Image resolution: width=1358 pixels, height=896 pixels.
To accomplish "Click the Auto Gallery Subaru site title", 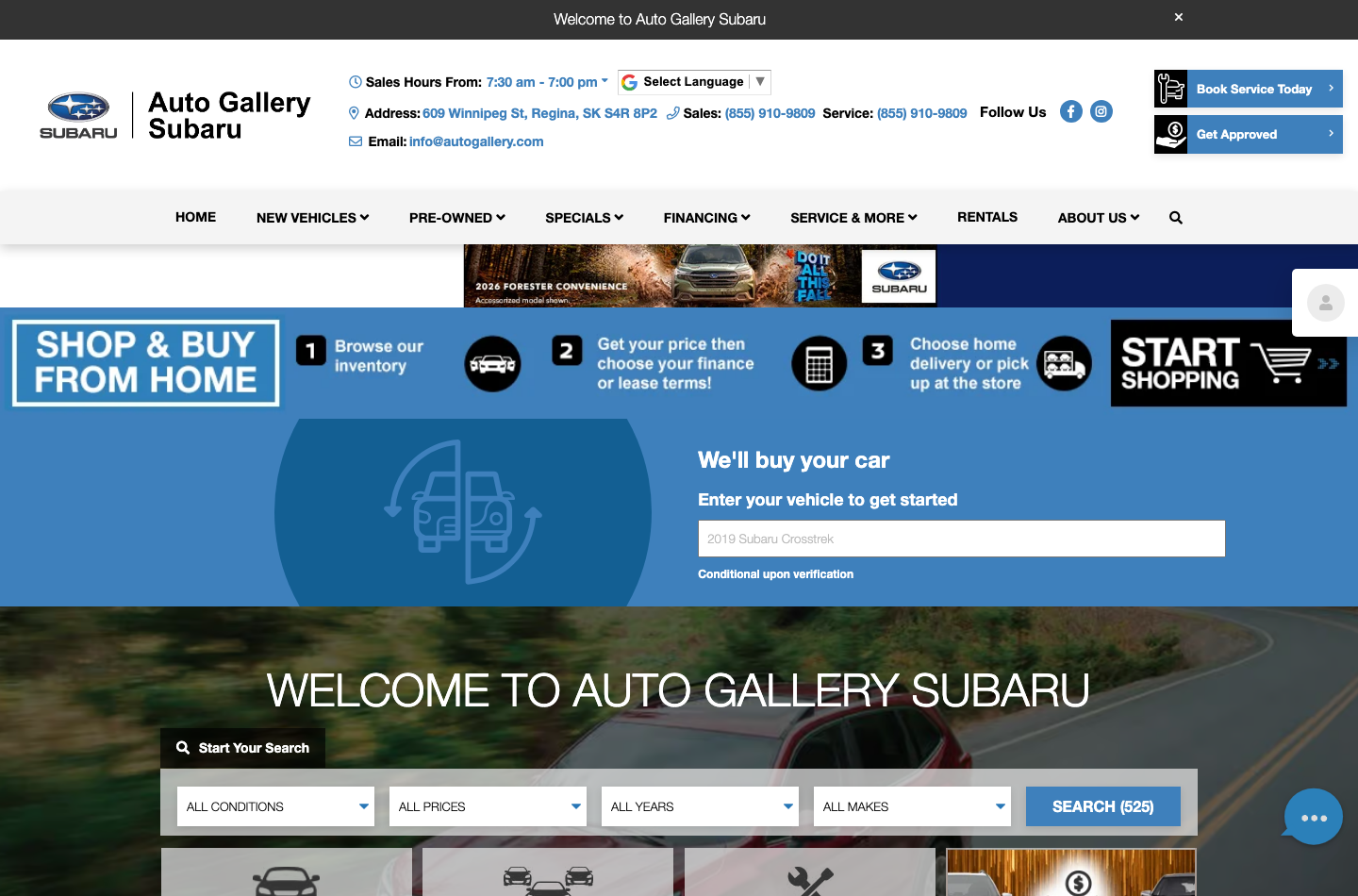I will coord(229,115).
